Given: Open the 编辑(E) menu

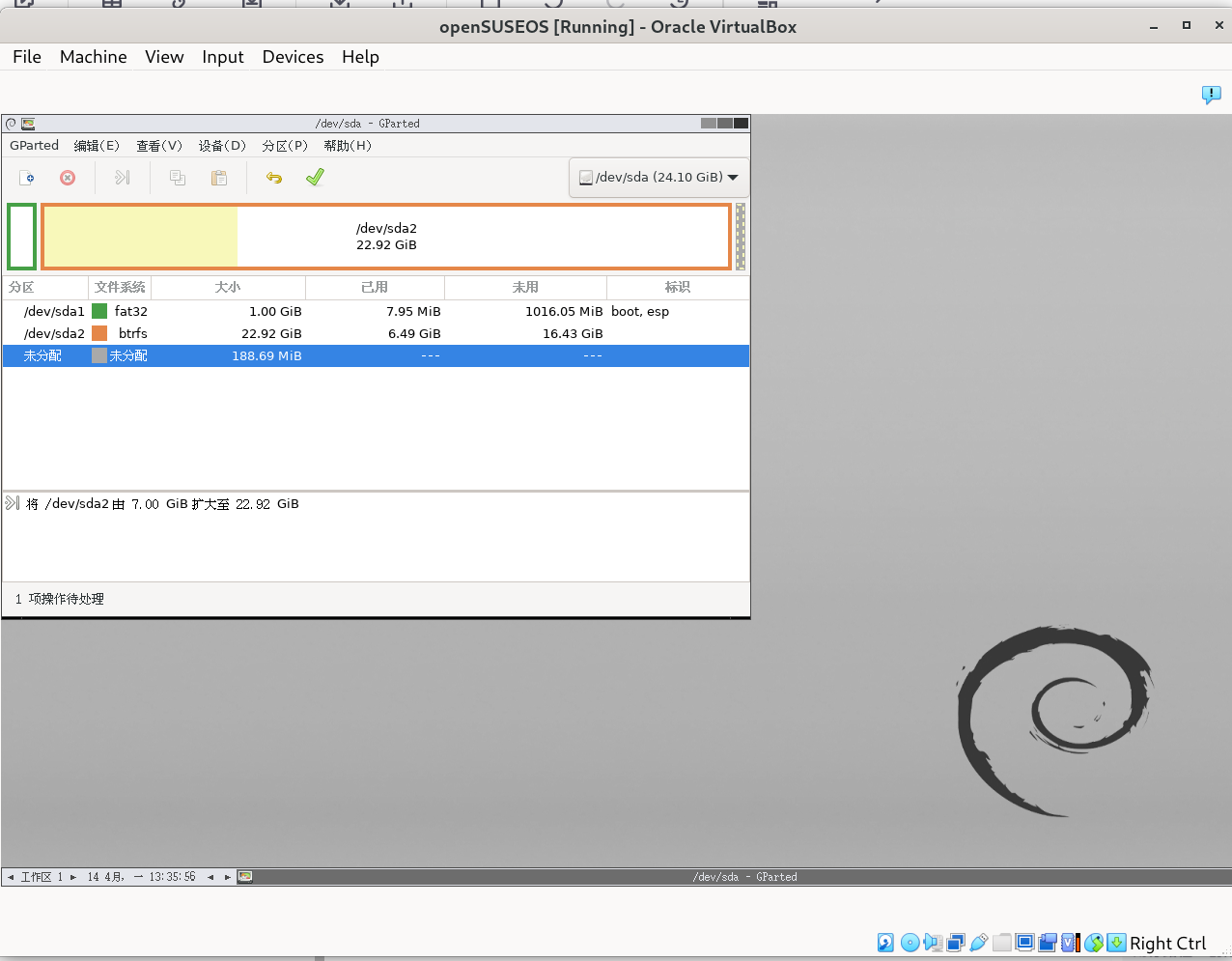Looking at the screenshot, I should click(x=97, y=146).
